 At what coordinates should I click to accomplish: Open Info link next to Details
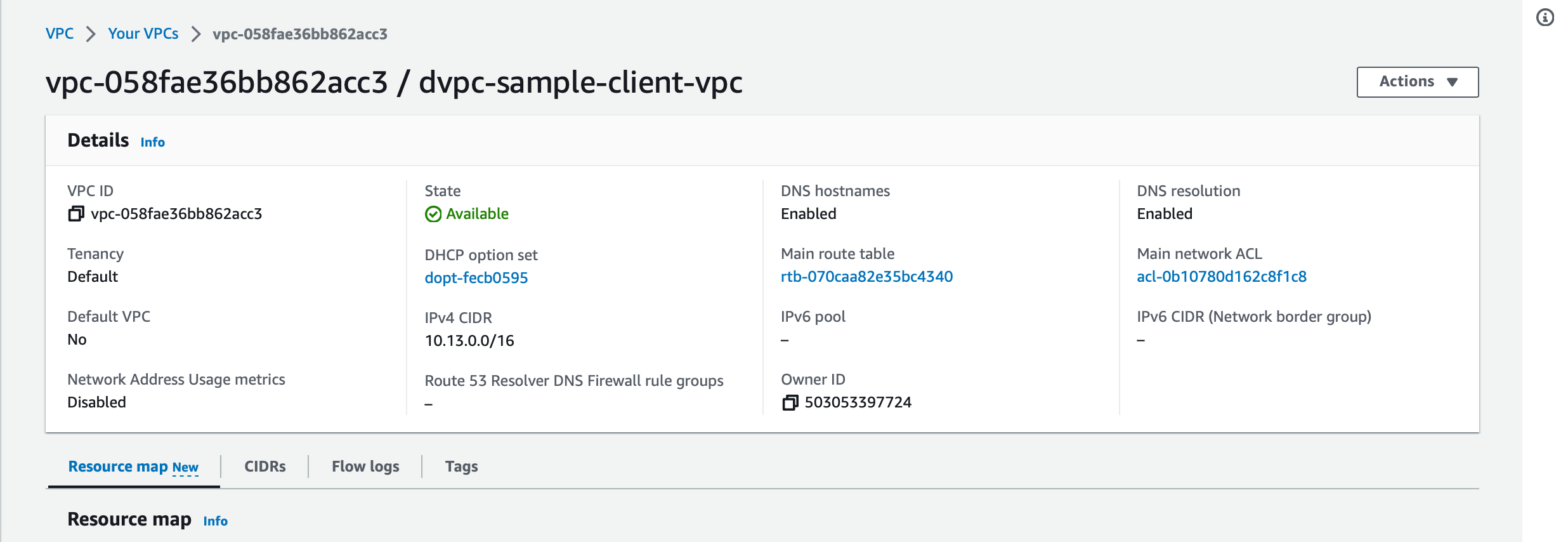click(x=153, y=142)
